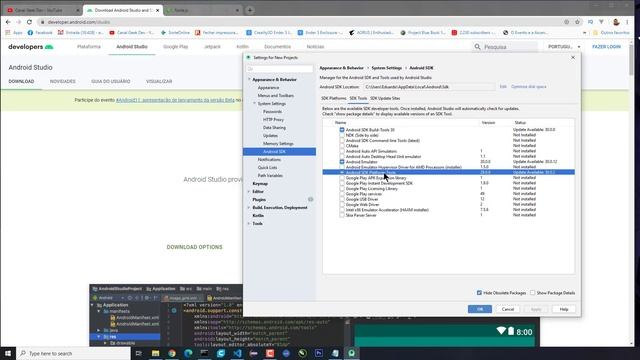Check the Intel x86 Emulator Accelerator checkbox

coord(342,210)
